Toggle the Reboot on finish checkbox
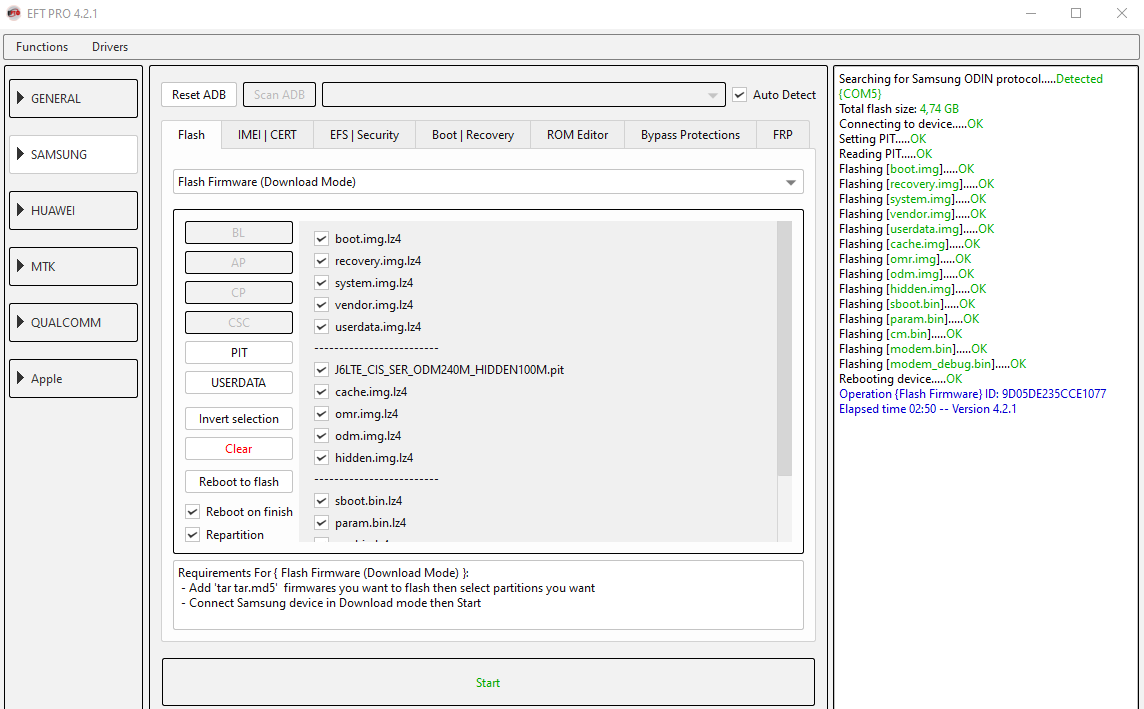1144x709 pixels. click(x=193, y=511)
